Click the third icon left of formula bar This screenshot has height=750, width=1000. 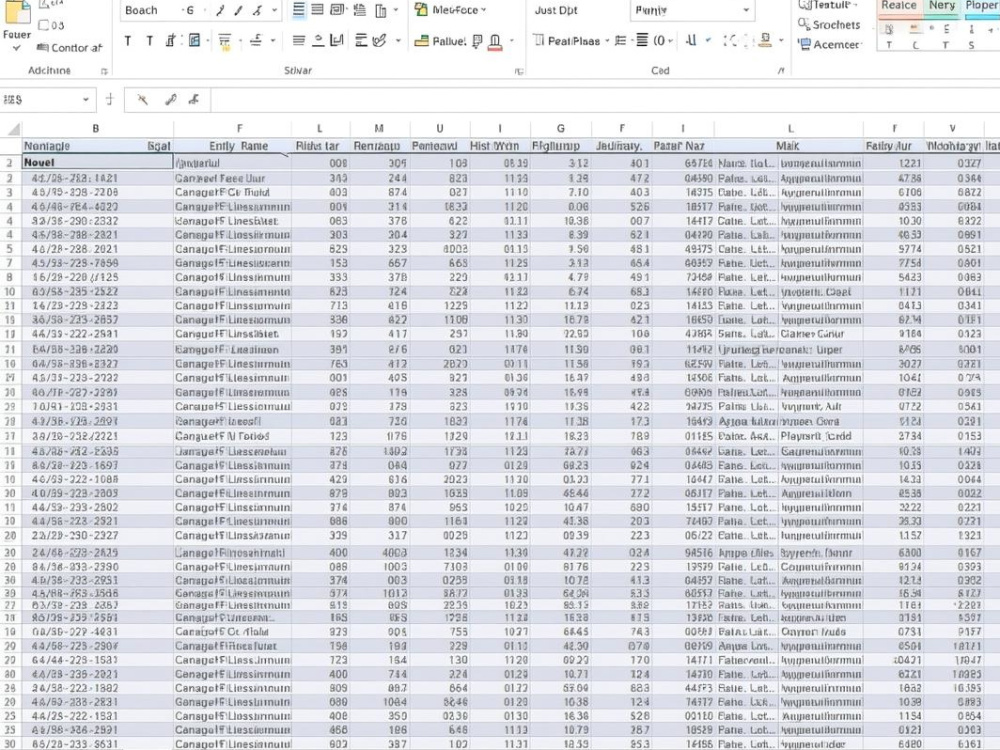click(x=195, y=99)
